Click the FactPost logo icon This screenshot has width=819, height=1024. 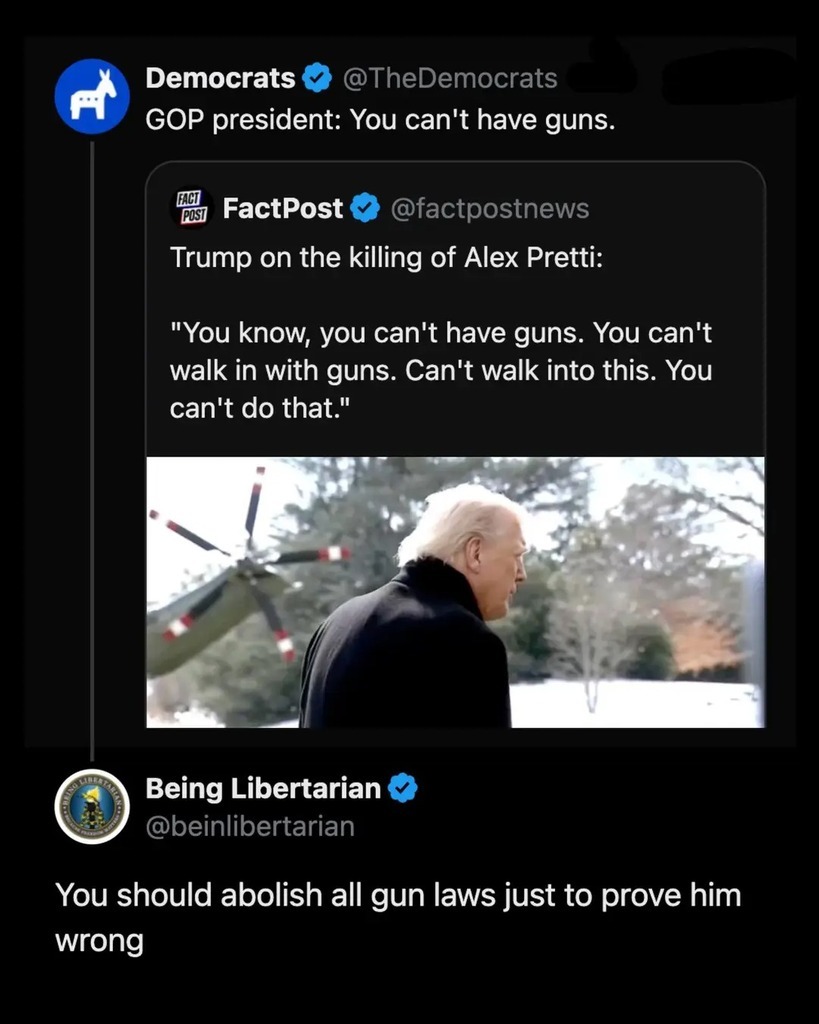[189, 208]
